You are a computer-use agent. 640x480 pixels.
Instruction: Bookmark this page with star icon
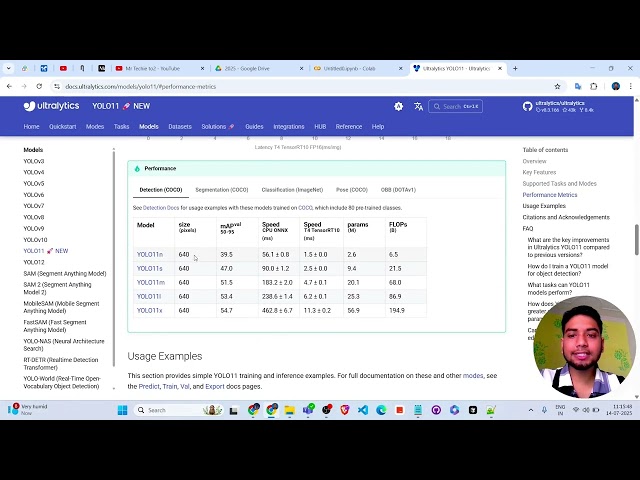pos(557,87)
